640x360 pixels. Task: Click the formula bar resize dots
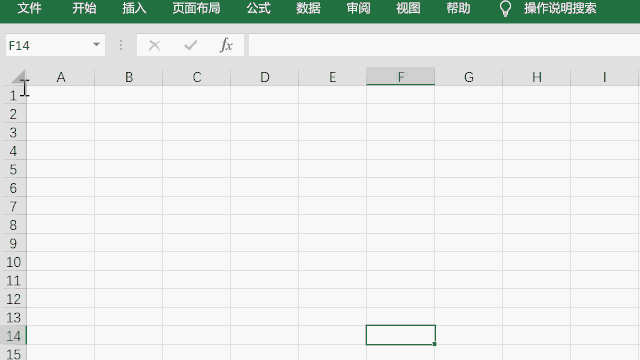pos(121,45)
